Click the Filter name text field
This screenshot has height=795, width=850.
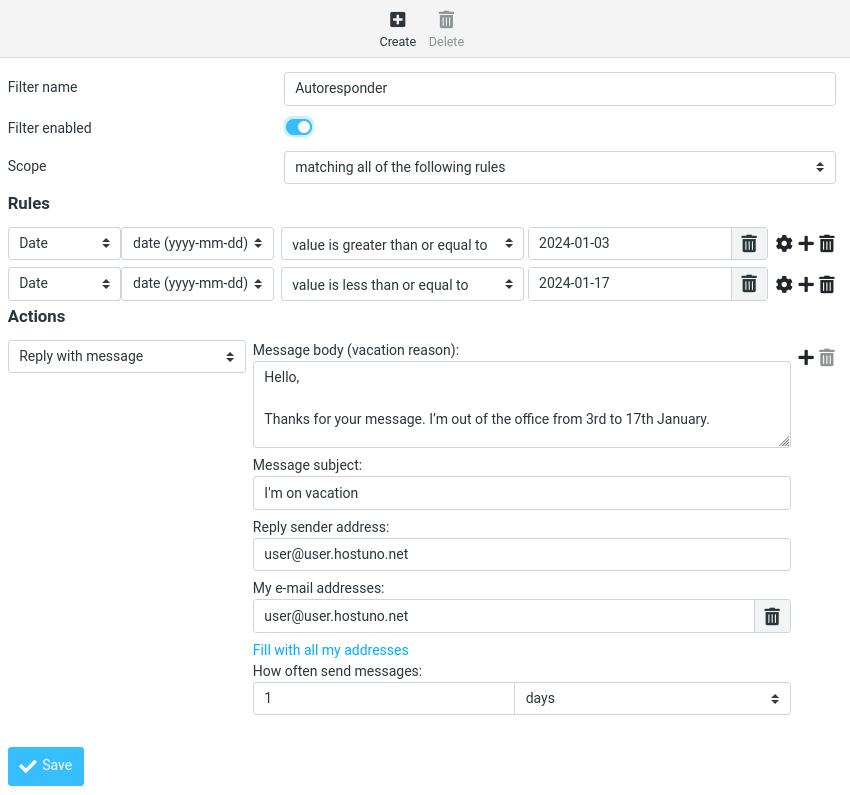tap(559, 88)
